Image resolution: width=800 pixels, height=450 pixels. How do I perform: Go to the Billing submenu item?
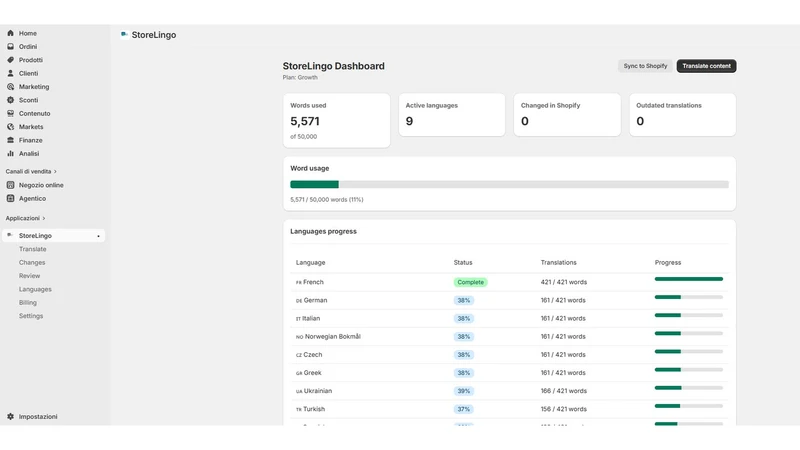(28, 303)
